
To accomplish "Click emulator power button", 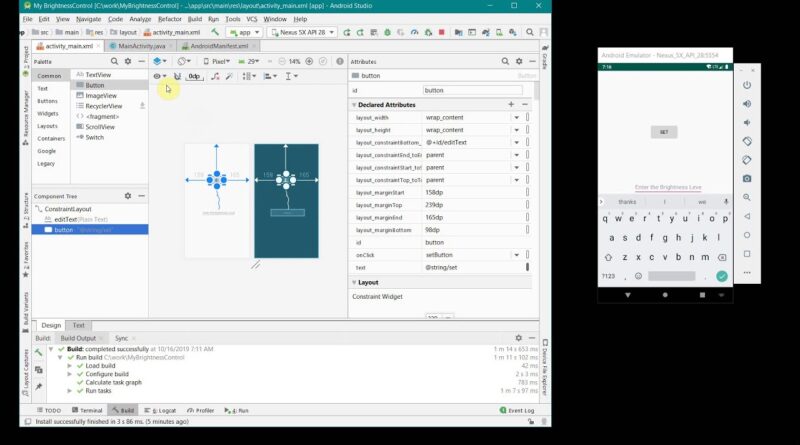I will click(747, 85).
